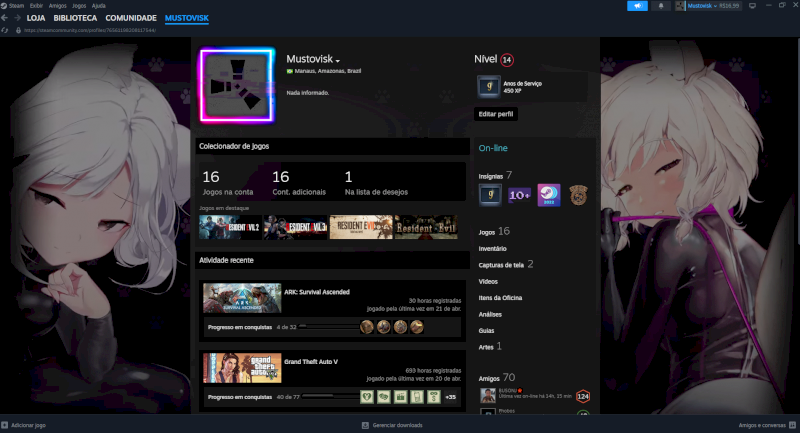Click the Gerenciar downloads icon
This screenshot has height=433, width=800.
pos(365,425)
